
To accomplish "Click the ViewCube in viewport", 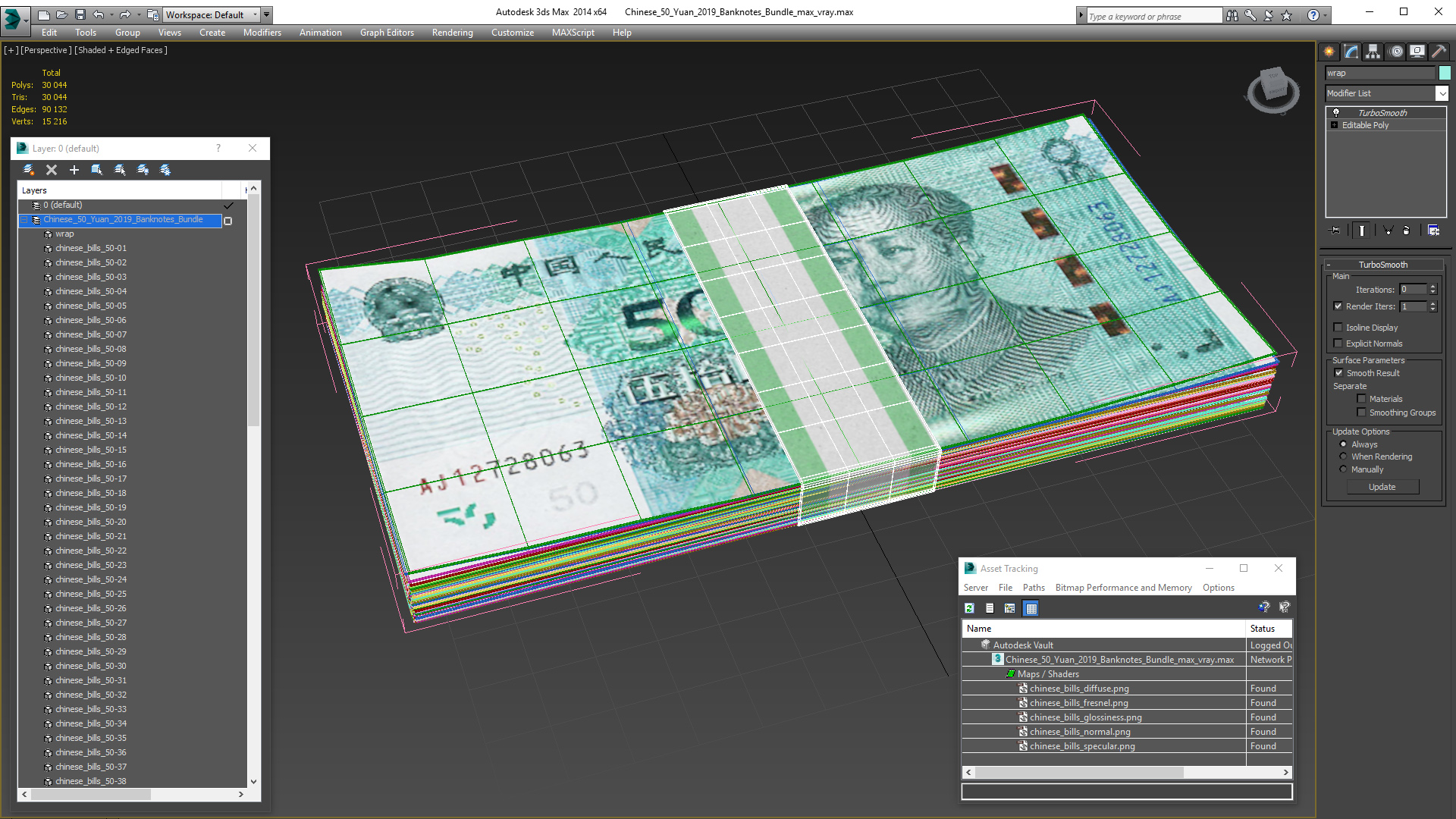I will [1274, 89].
